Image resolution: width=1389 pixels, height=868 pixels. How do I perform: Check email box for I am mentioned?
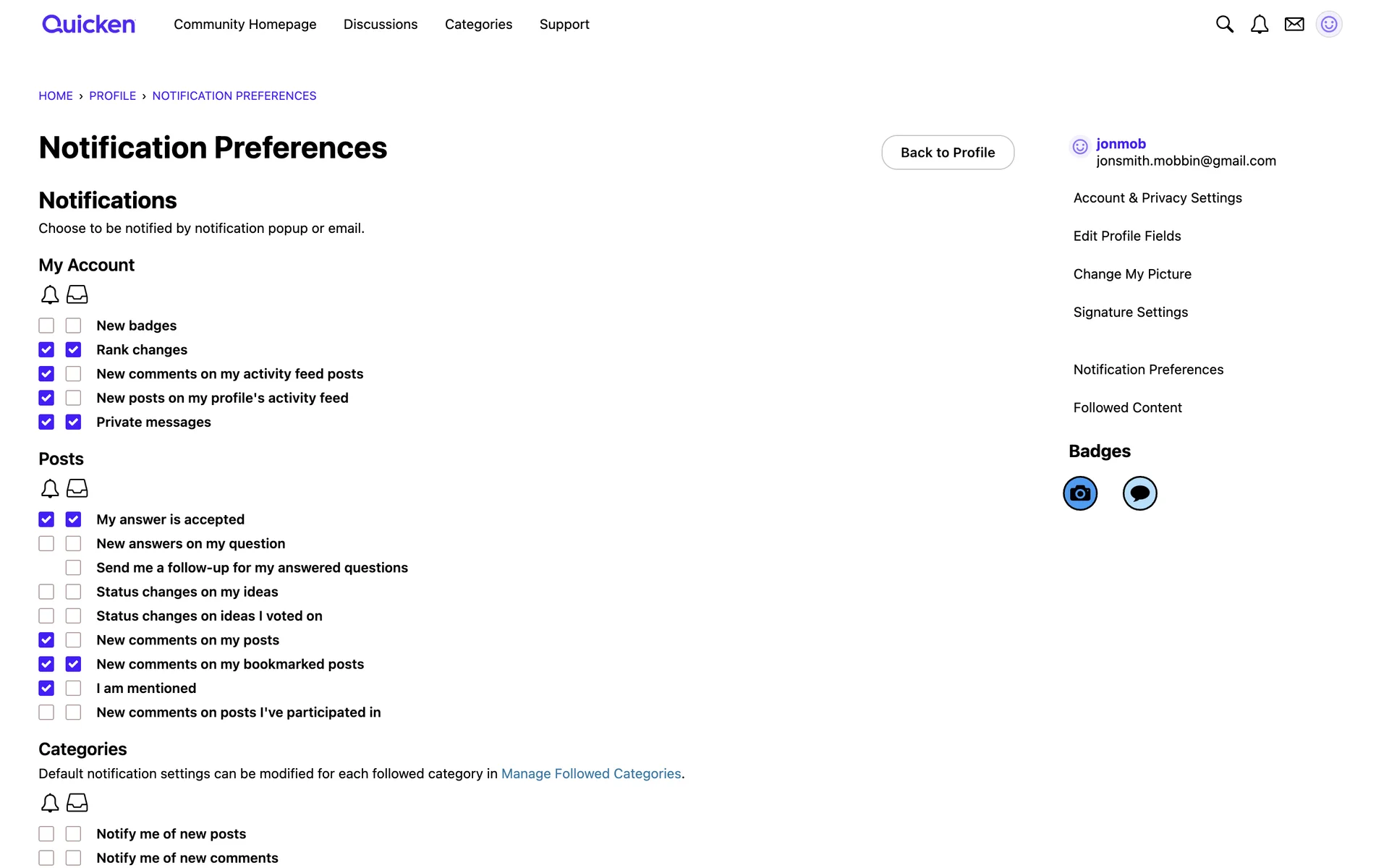pyautogui.click(x=73, y=689)
